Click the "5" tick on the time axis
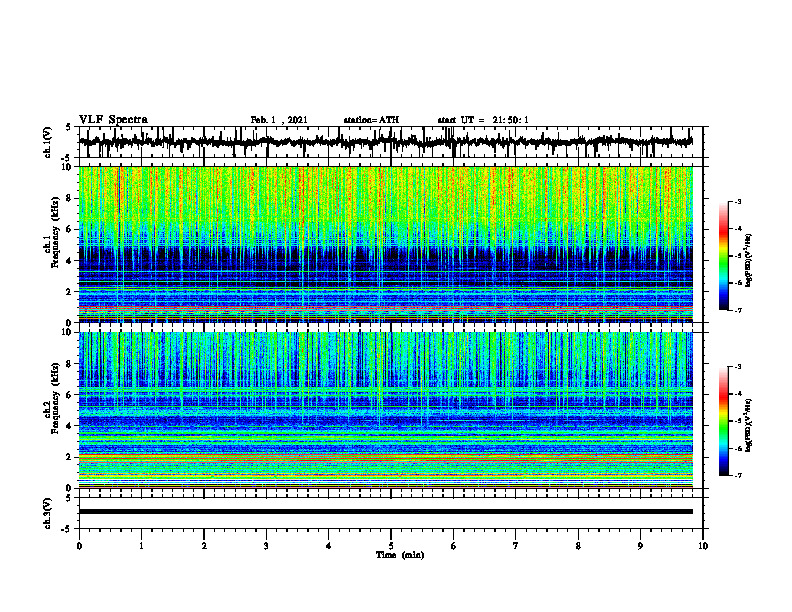792x612 pixels. (x=391, y=546)
